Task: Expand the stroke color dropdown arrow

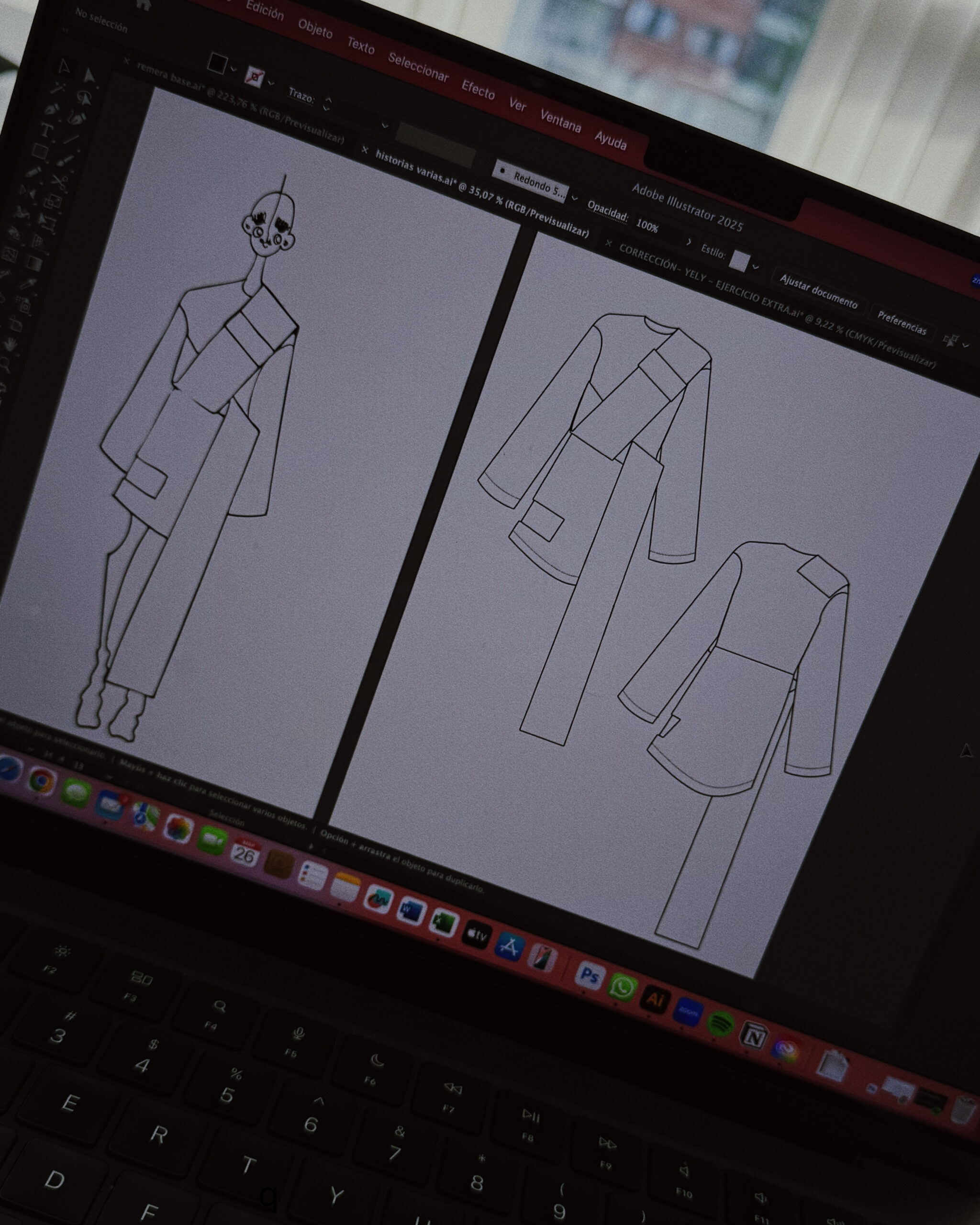Action: click(x=272, y=83)
